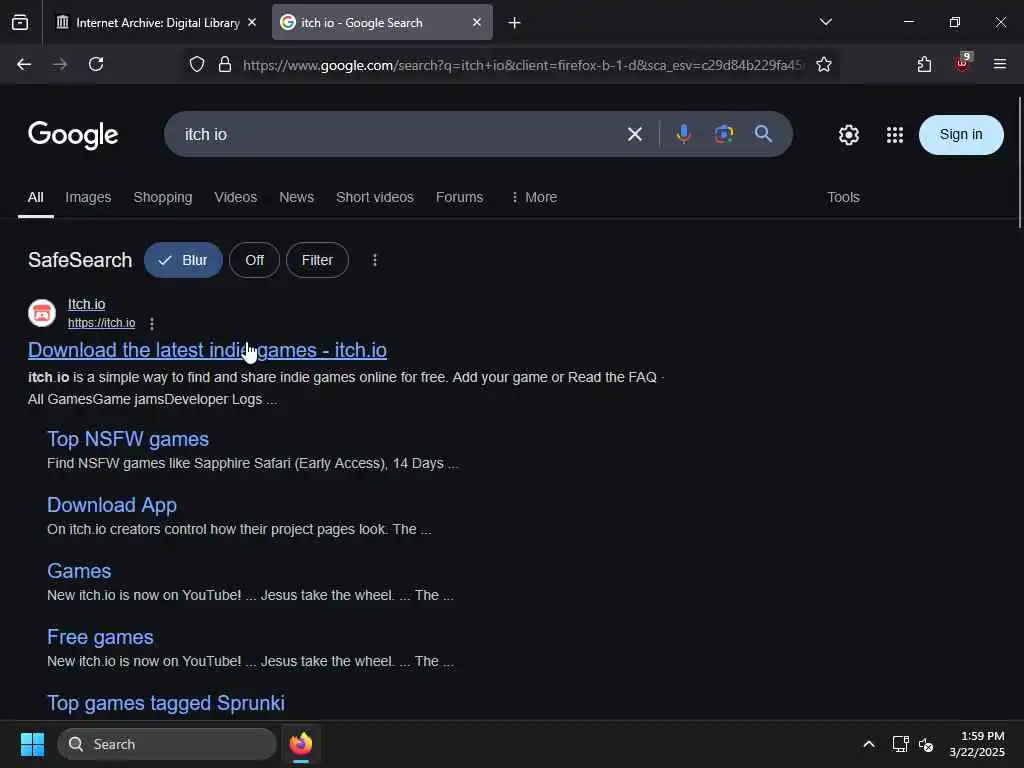Open the muted volume tray icon
Viewport: 1024px width, 768px height.
(x=926, y=744)
